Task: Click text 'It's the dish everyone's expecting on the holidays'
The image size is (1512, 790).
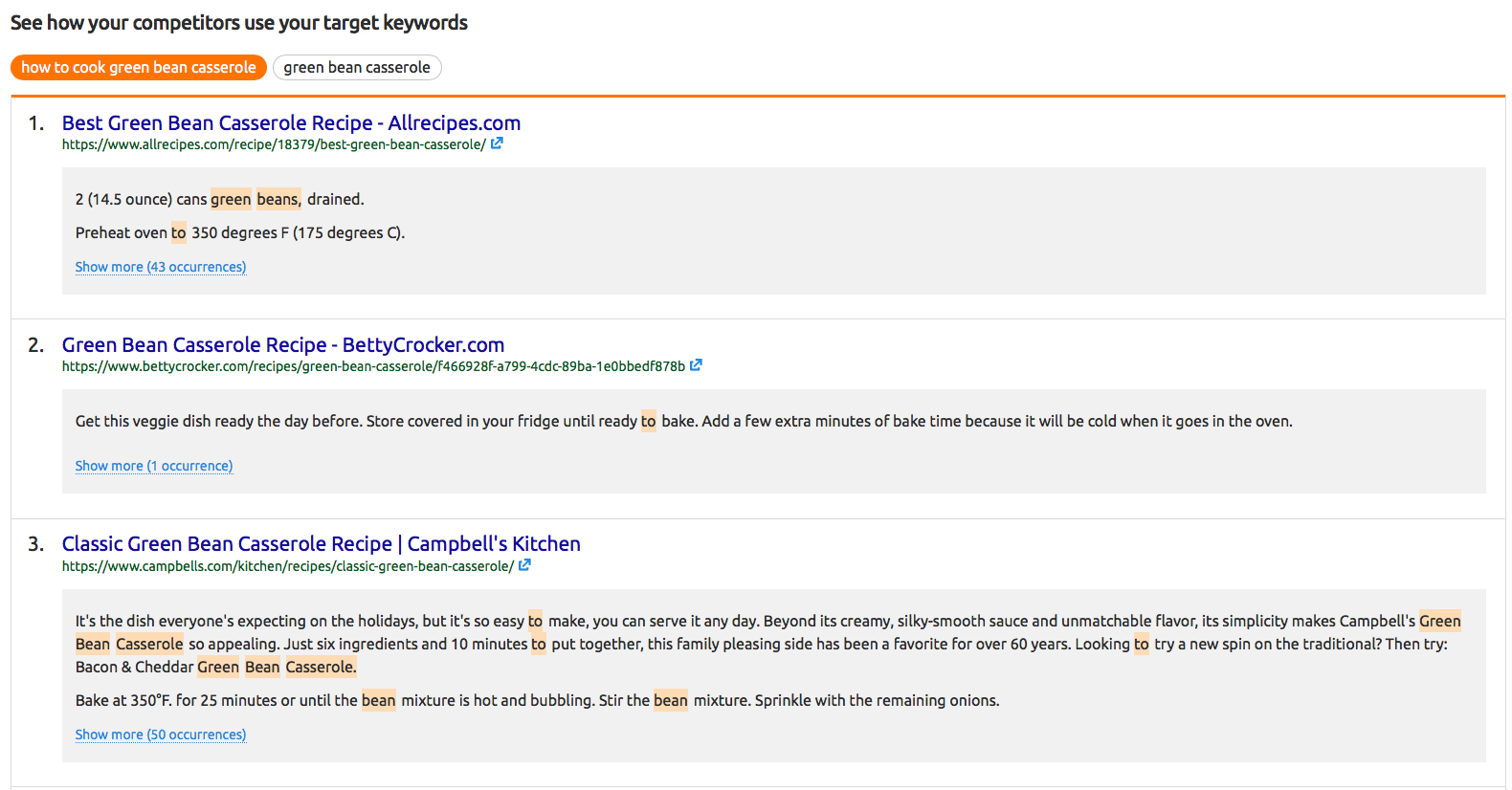Action: coord(247,622)
